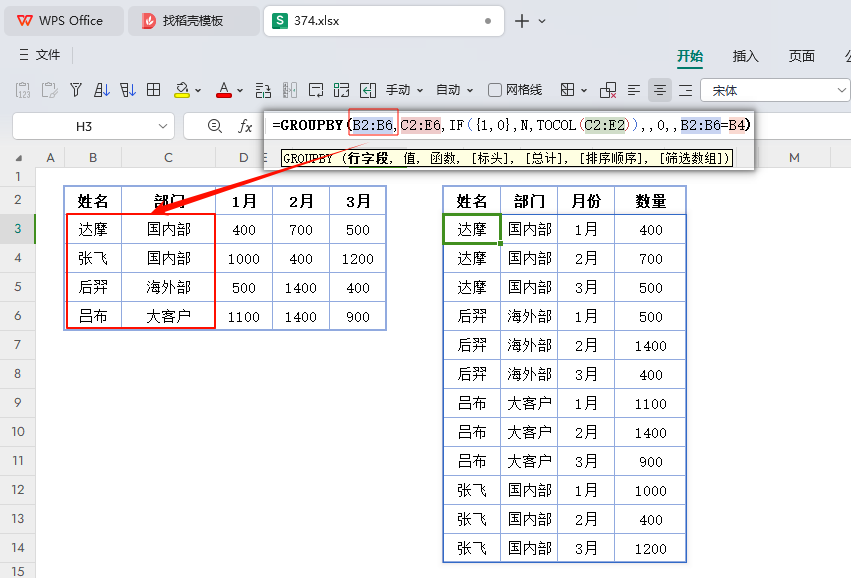Image resolution: width=851 pixels, height=578 pixels.
Task: Click the 3月 header in left table
Action: point(358,201)
